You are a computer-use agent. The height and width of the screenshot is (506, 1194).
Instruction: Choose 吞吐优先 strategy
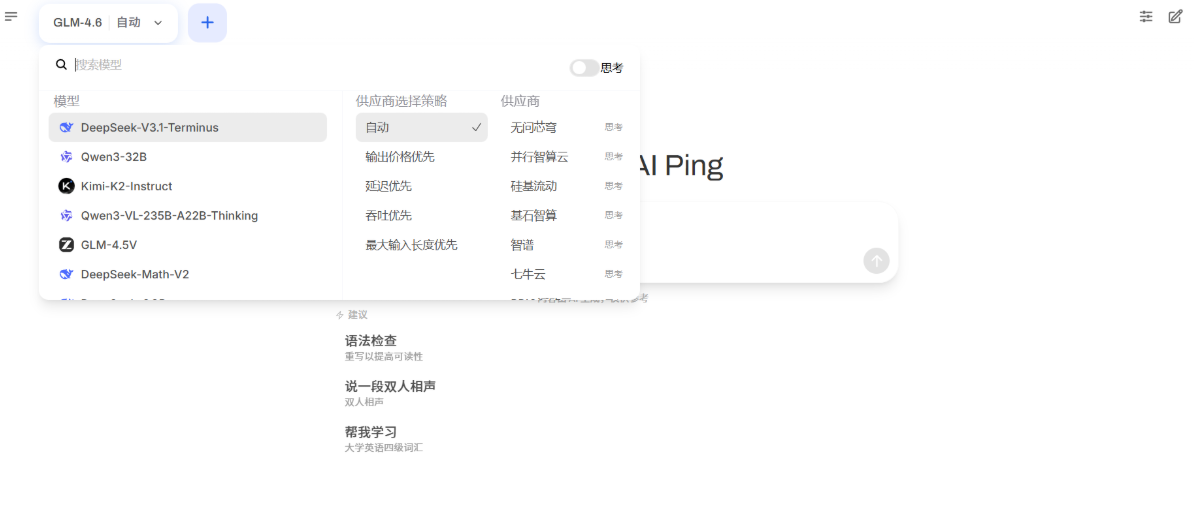pyautogui.click(x=422, y=216)
